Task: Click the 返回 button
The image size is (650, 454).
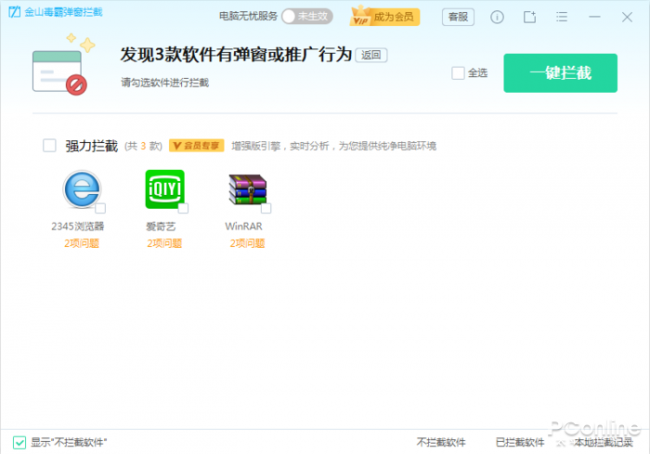Action: (371, 55)
